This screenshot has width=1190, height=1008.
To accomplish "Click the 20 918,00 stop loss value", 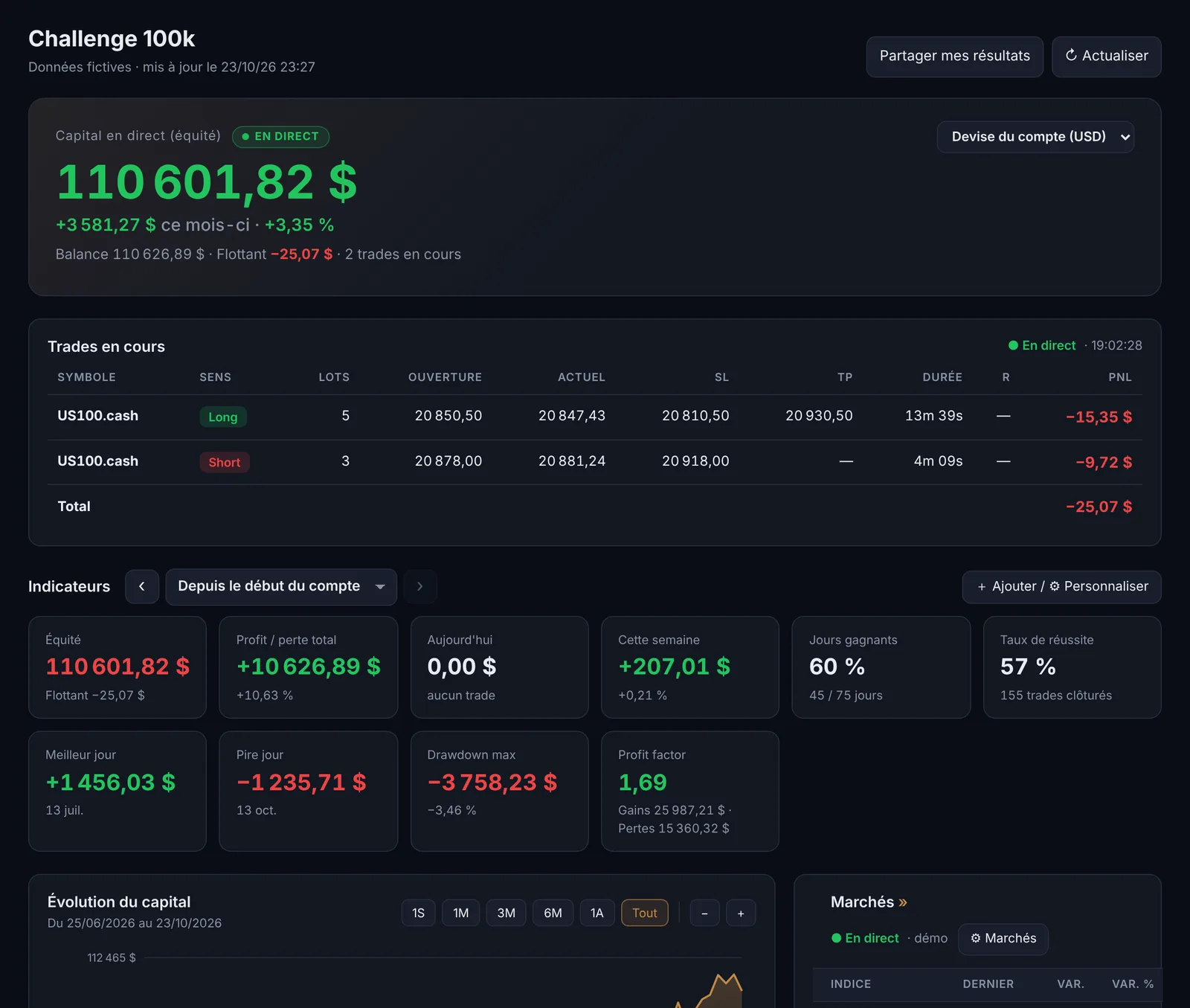I will click(695, 461).
